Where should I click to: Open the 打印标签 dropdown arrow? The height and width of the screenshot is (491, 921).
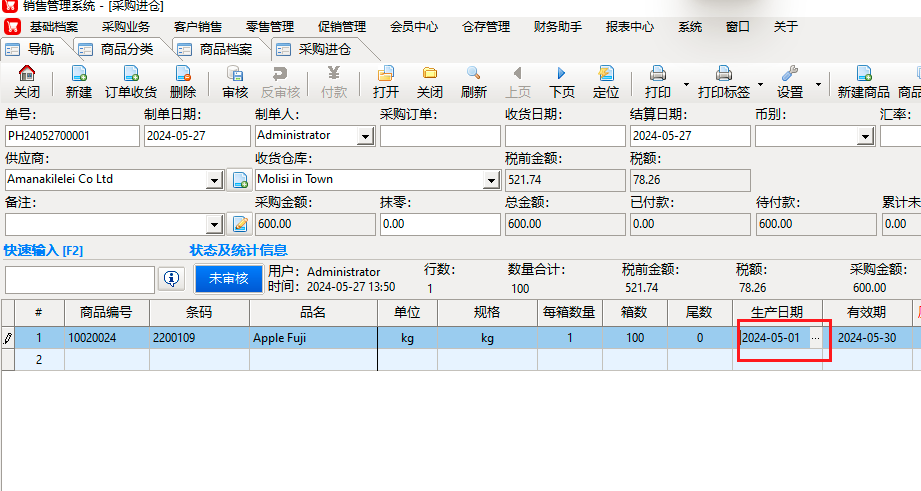point(760,85)
